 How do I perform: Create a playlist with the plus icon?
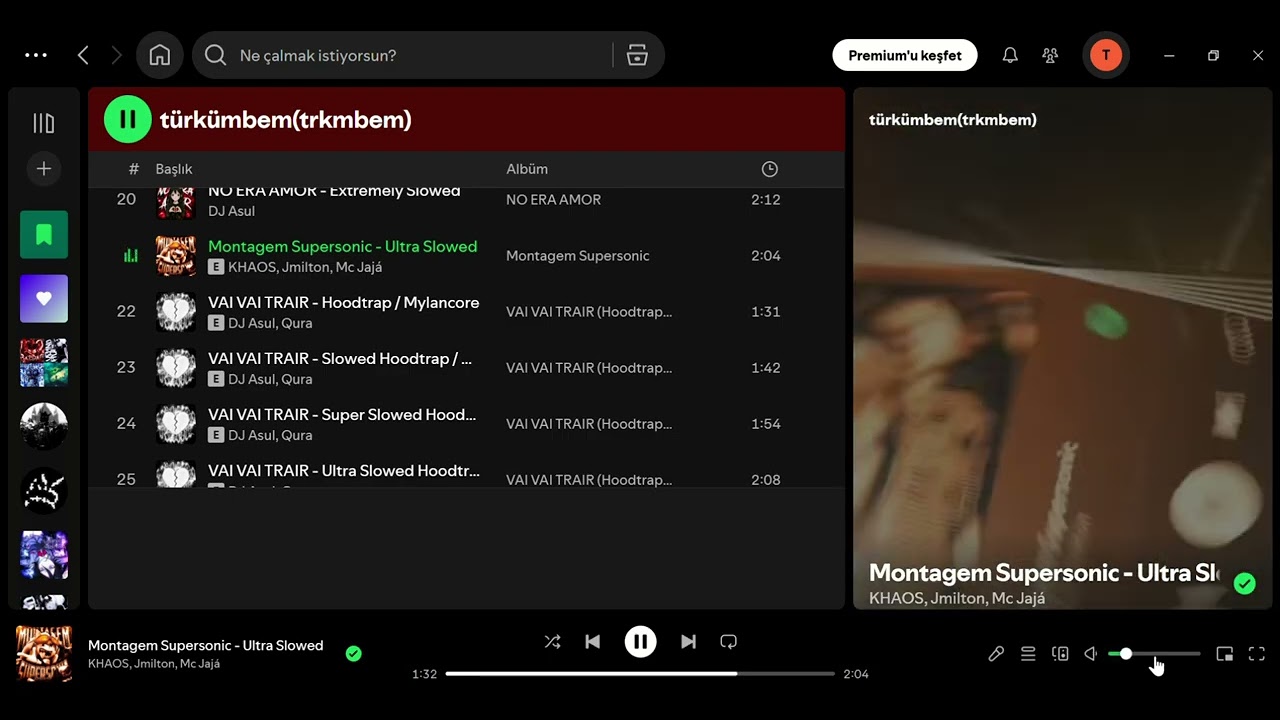pyautogui.click(x=44, y=169)
